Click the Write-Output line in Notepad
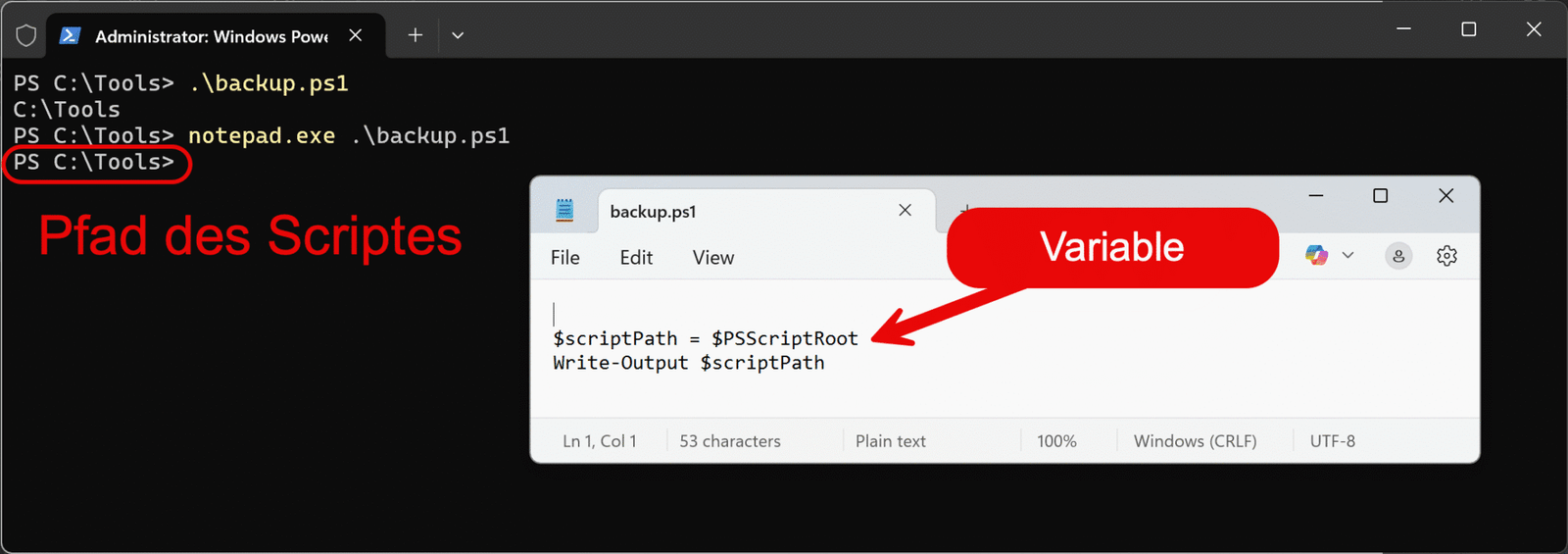The height and width of the screenshot is (554, 1568). pos(688,363)
